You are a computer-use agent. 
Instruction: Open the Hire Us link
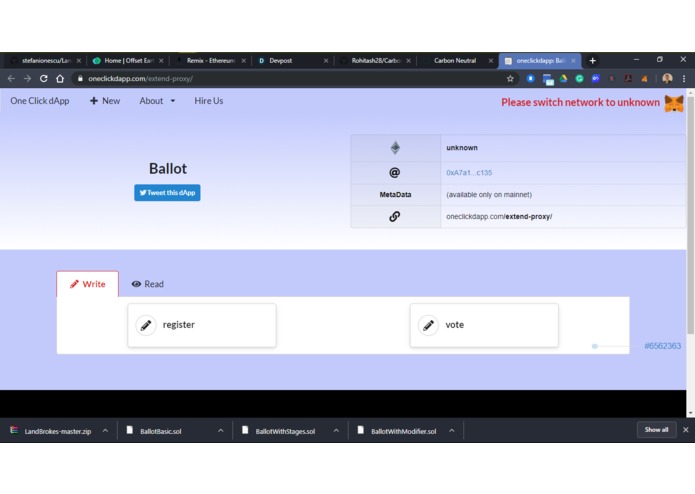pos(209,101)
